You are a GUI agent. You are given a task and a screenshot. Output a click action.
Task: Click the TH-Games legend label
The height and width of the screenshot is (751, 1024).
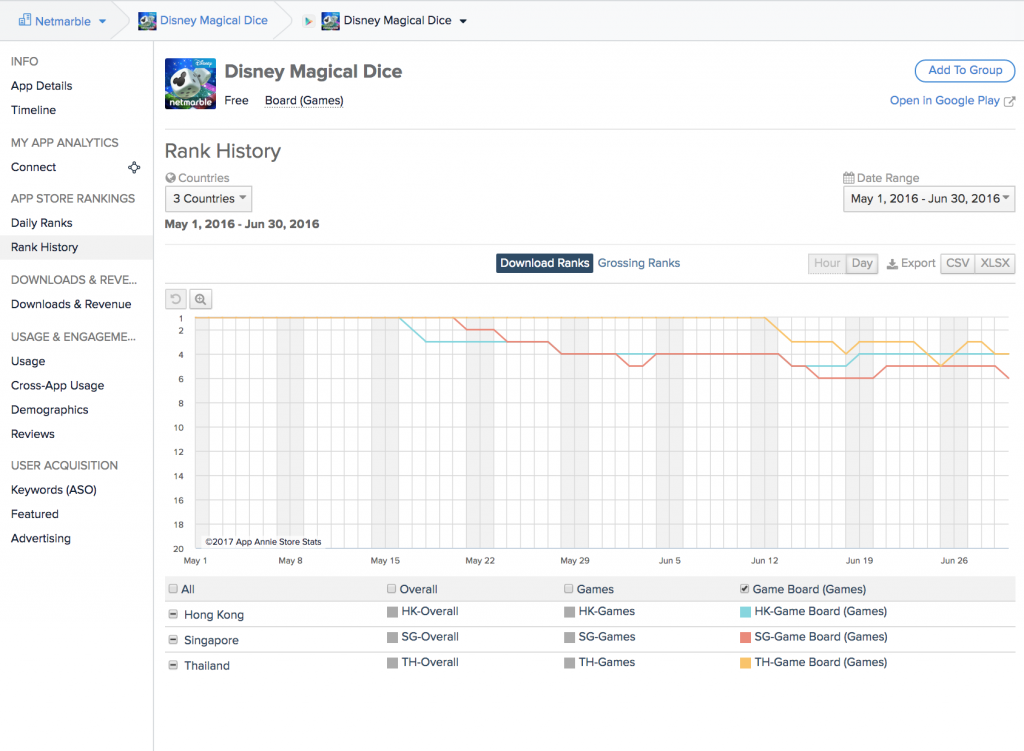point(607,662)
